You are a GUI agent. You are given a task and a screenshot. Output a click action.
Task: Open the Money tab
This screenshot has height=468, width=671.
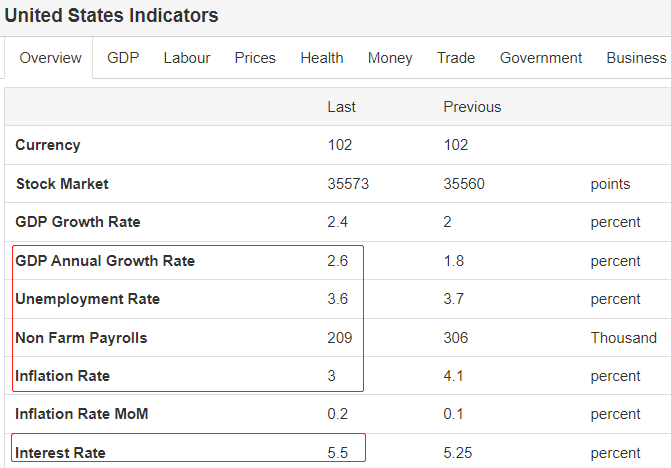coord(390,58)
